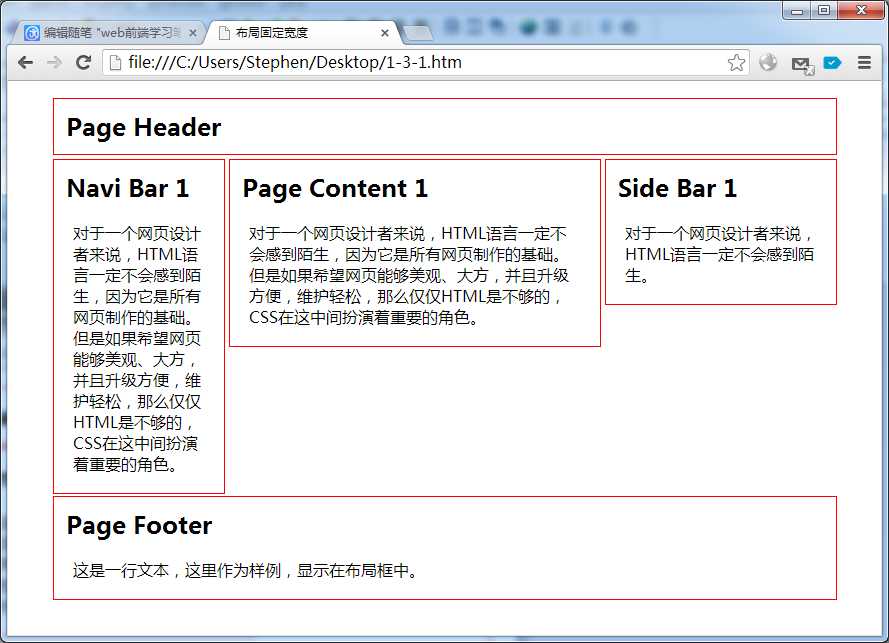The height and width of the screenshot is (643, 889).
Task: Click the Page Content paragraph text
Action: [x=408, y=276]
